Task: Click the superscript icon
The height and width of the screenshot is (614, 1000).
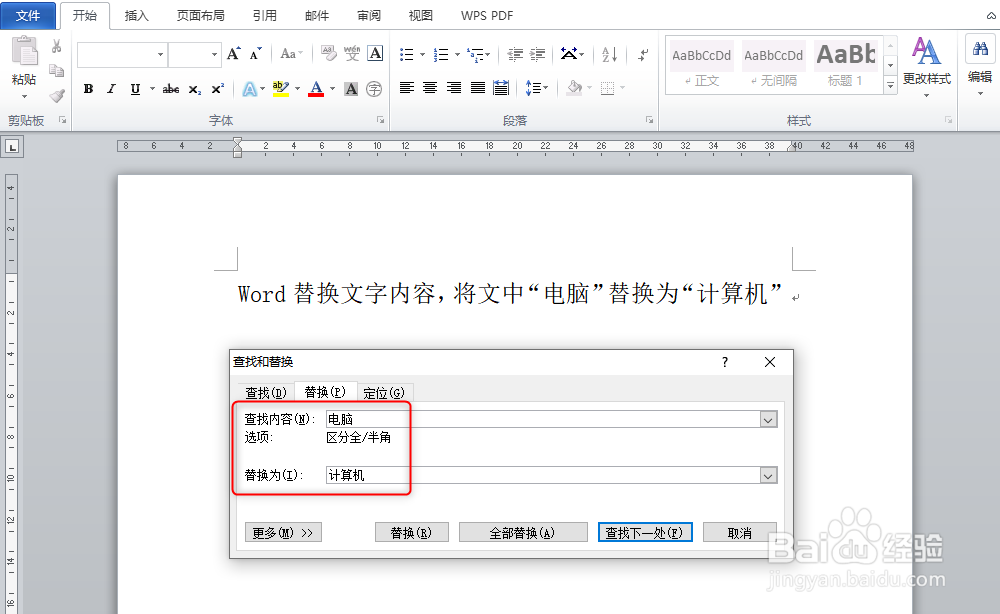Action: point(218,89)
